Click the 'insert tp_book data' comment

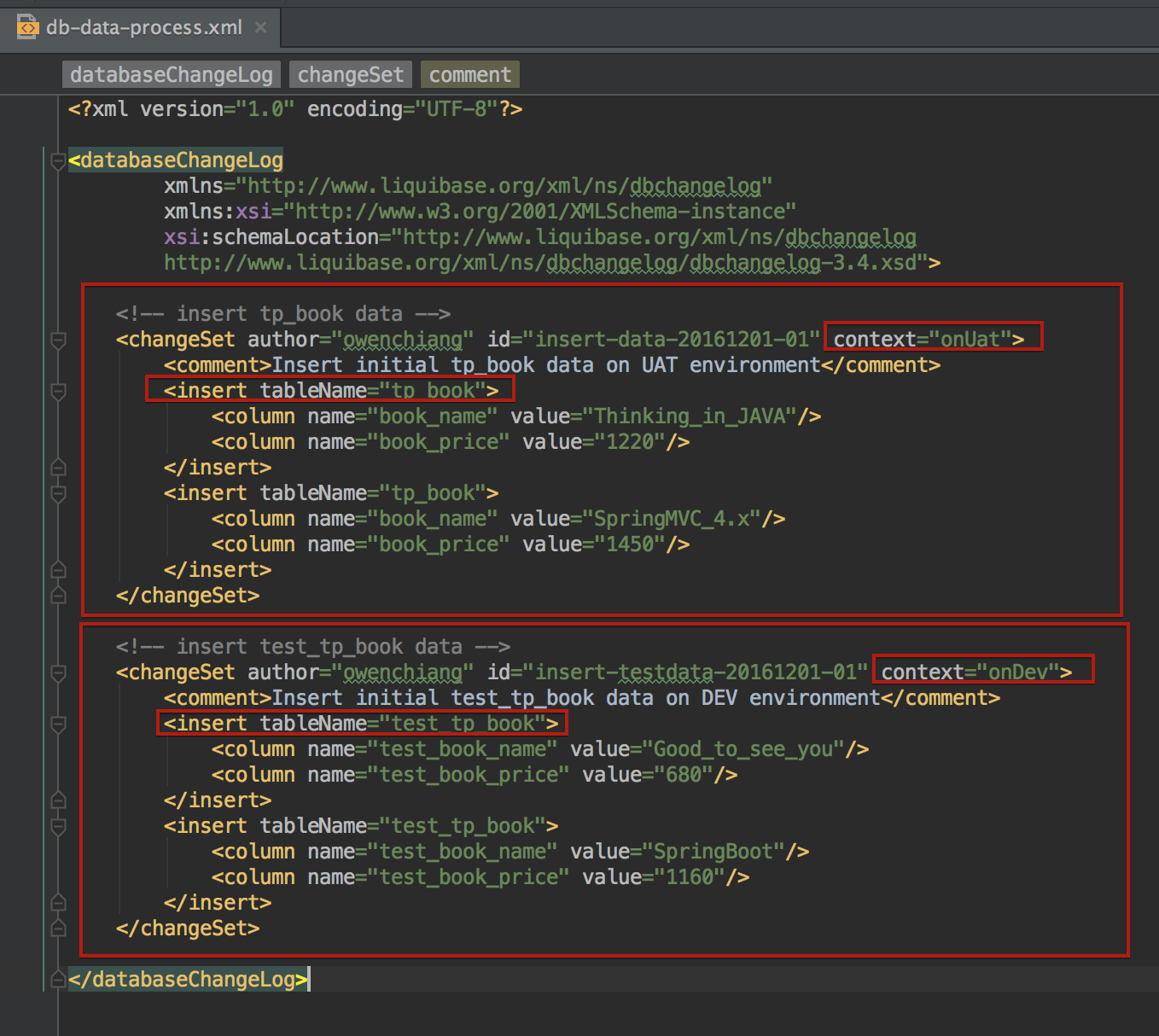point(283,314)
